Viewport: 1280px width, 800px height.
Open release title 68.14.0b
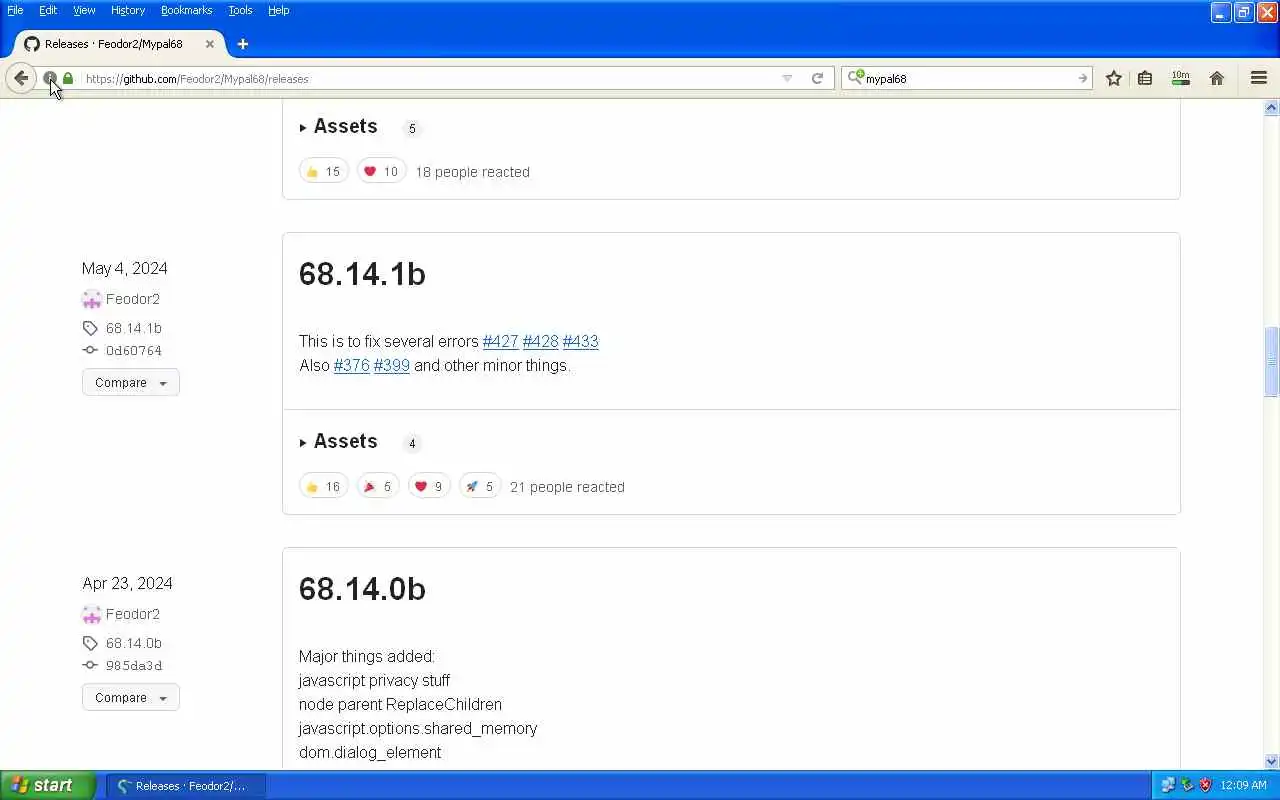362,589
